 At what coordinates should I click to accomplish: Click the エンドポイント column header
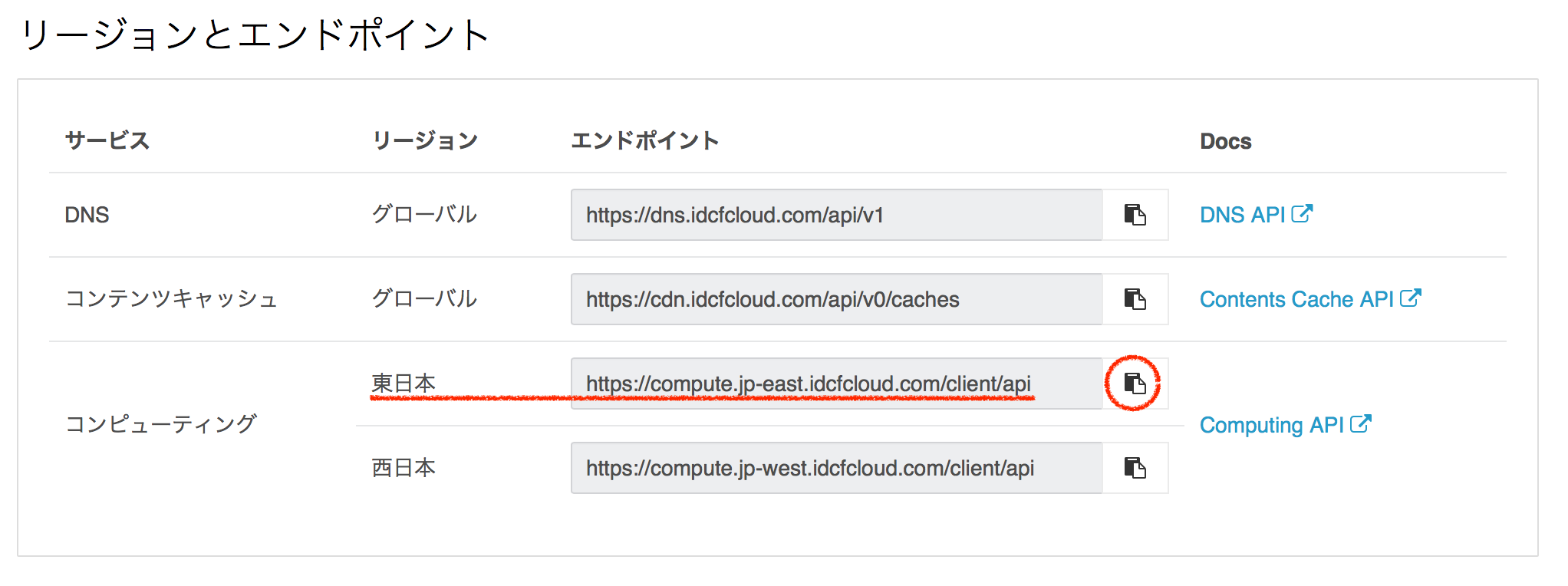pyautogui.click(x=644, y=141)
